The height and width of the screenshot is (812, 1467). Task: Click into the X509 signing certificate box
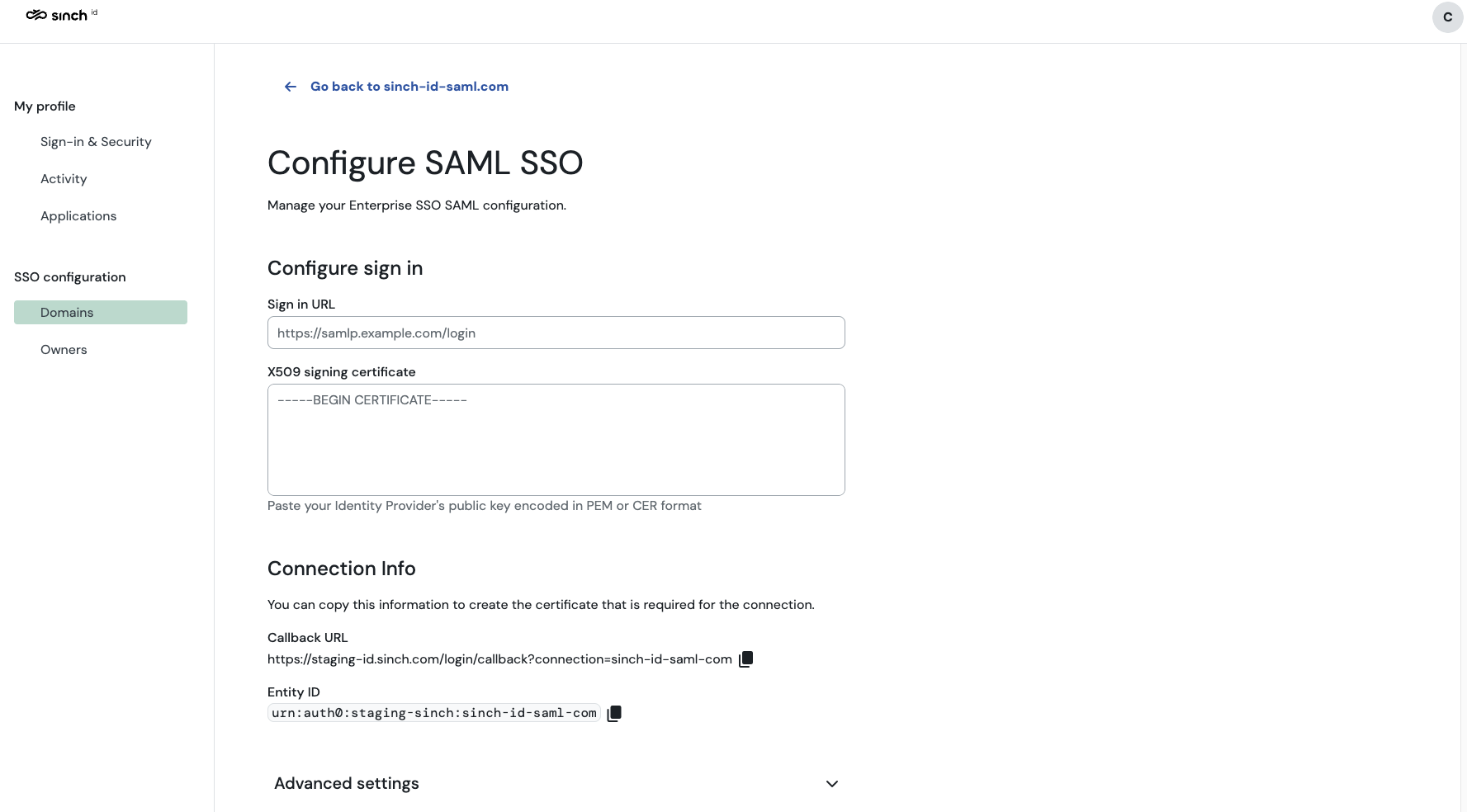click(556, 440)
